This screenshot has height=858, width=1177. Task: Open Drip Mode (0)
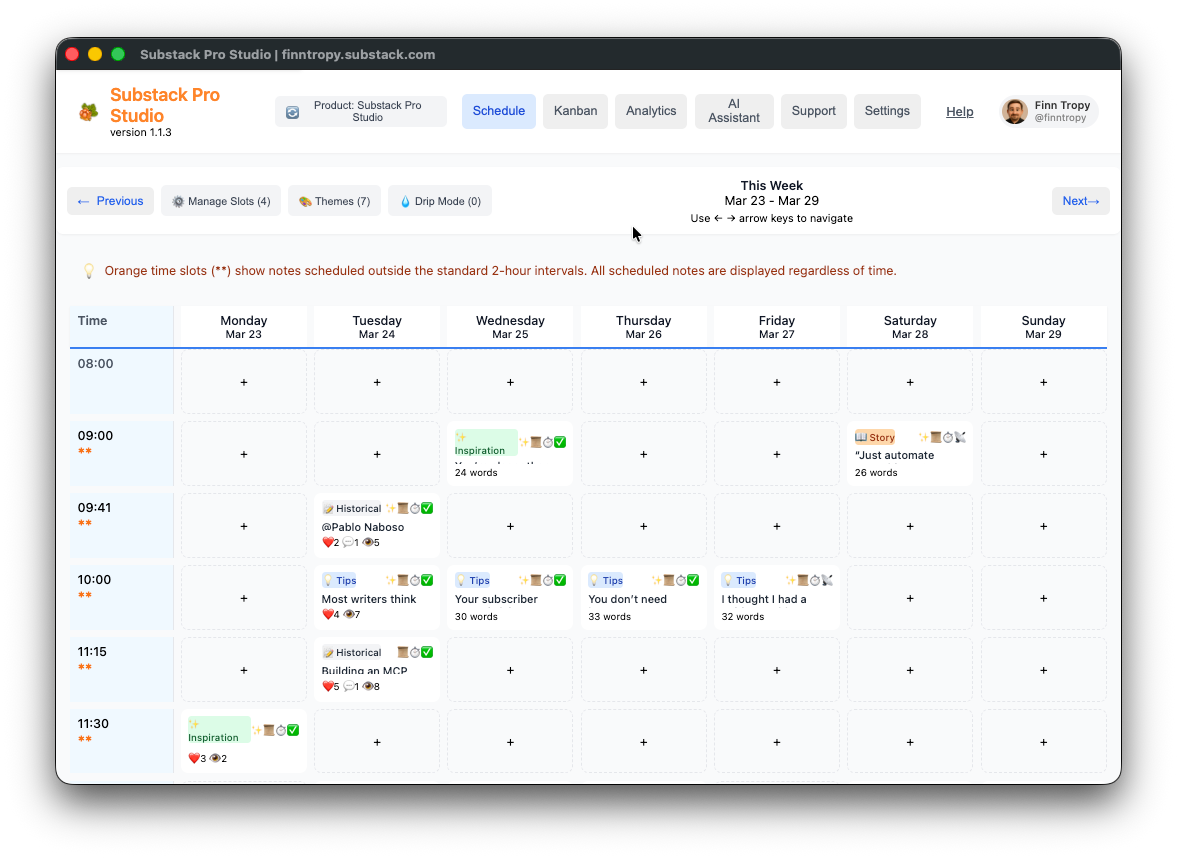[440, 201]
